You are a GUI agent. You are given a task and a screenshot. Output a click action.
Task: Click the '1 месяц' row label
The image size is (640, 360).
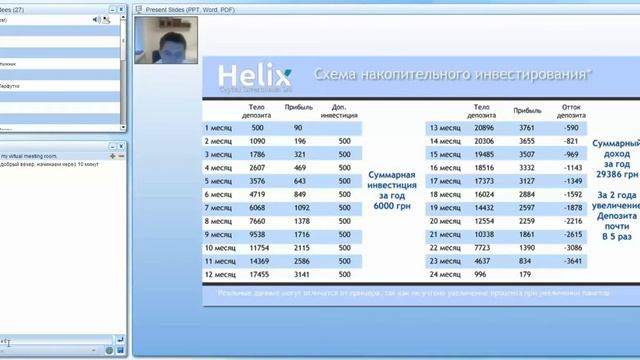click(218, 128)
